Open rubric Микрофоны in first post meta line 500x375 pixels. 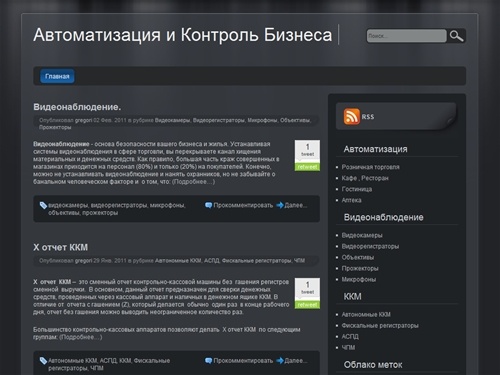(x=262, y=120)
